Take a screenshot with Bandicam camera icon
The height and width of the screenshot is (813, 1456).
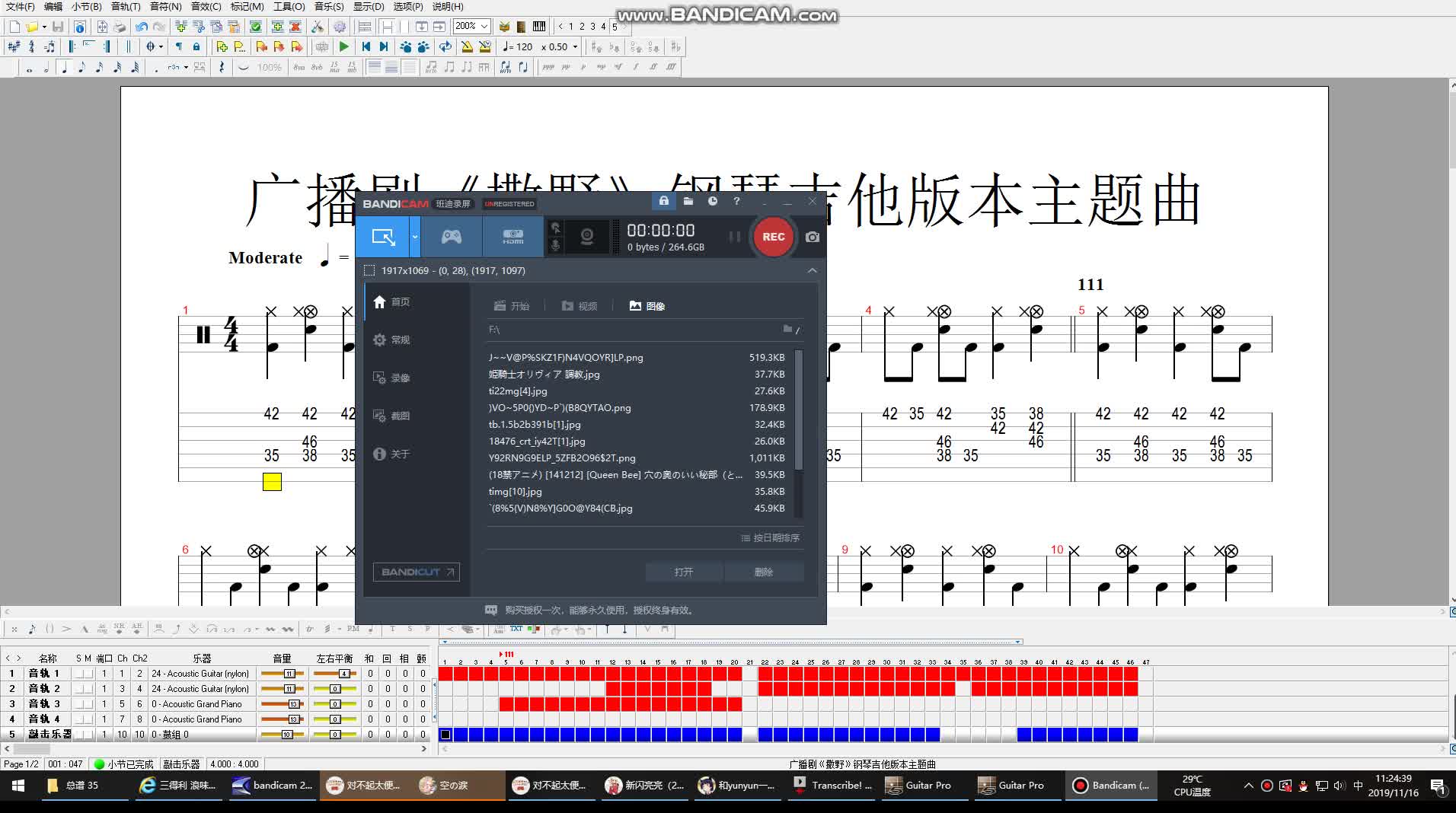[x=813, y=237]
